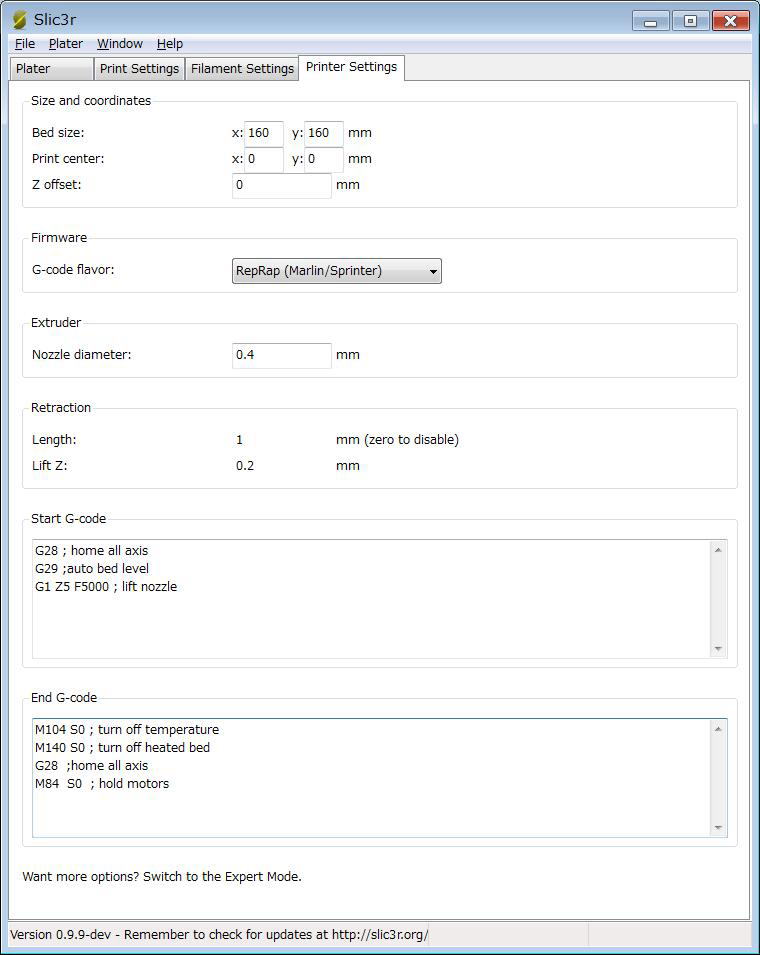Click the 'G1 Z5 F5000 ; lift nozzle' line
Viewport: 760px width, 955px height.
pyautogui.click(x=106, y=587)
